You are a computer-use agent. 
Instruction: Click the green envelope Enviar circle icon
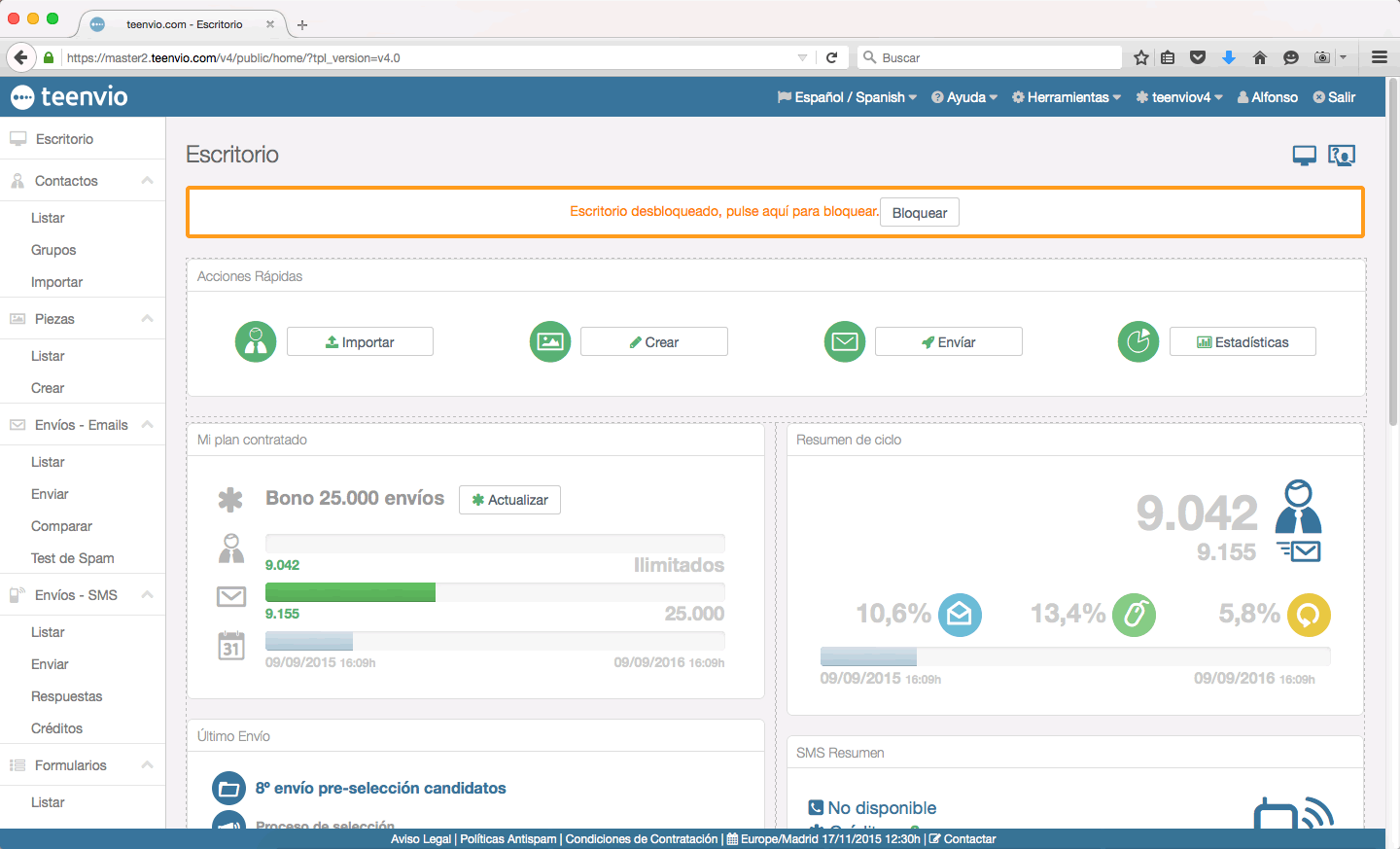click(x=845, y=342)
